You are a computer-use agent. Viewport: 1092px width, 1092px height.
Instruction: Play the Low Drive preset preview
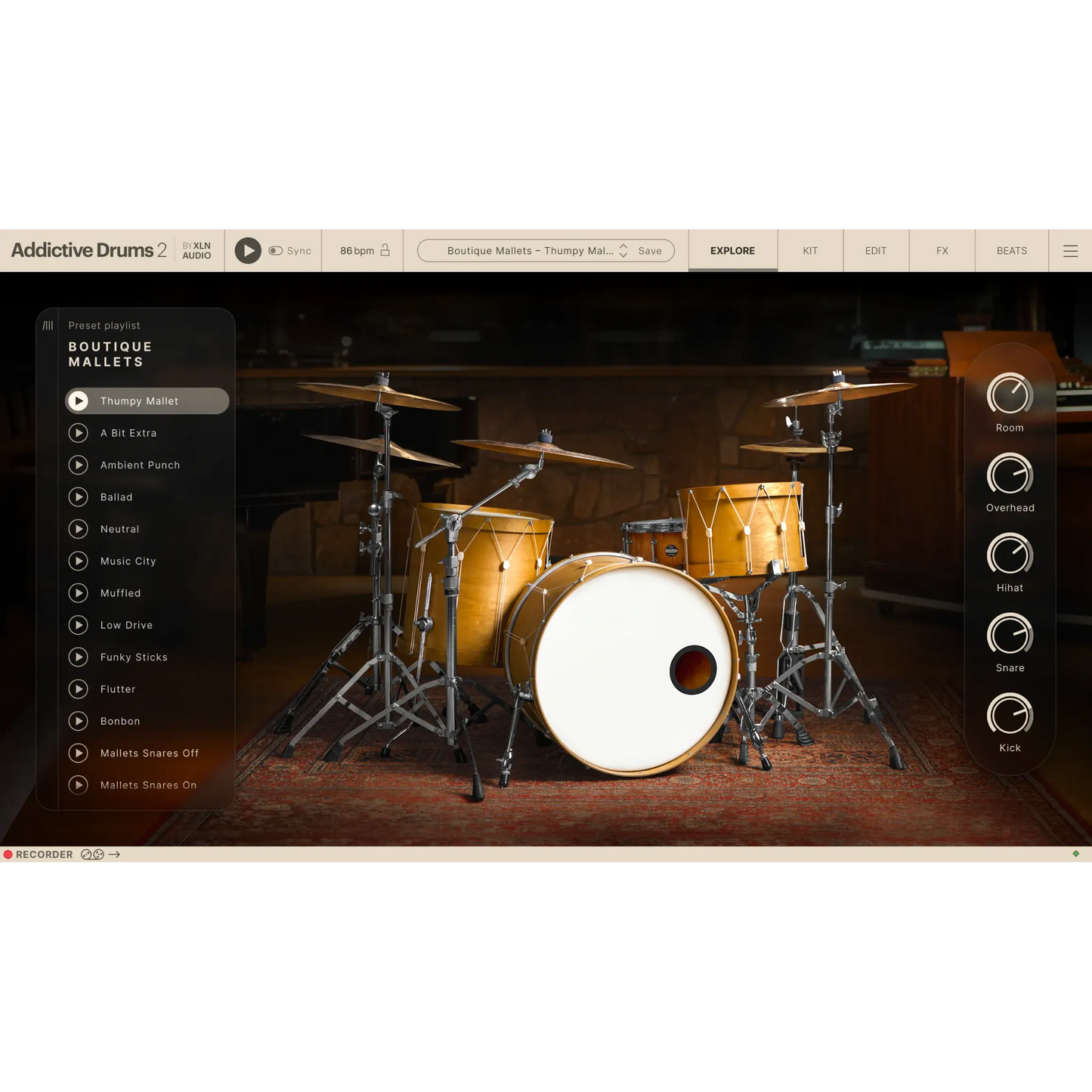point(79,625)
